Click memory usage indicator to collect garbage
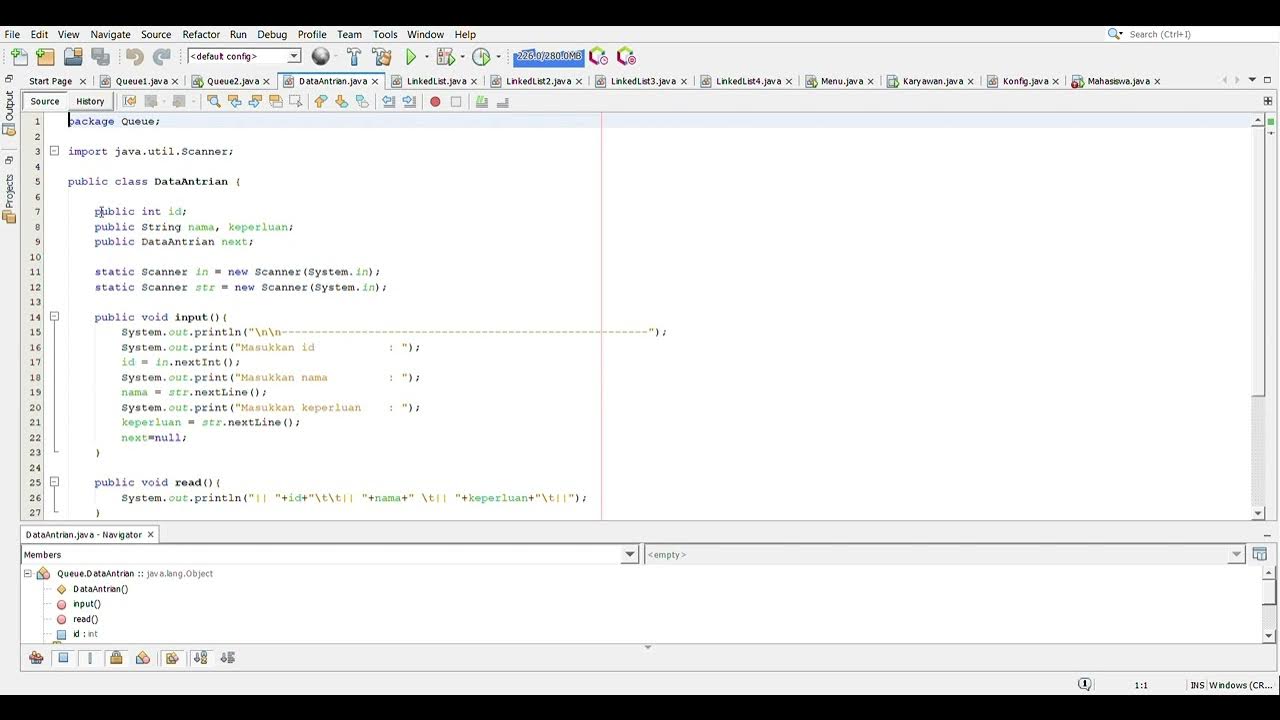The width and height of the screenshot is (1280, 720). click(x=548, y=56)
